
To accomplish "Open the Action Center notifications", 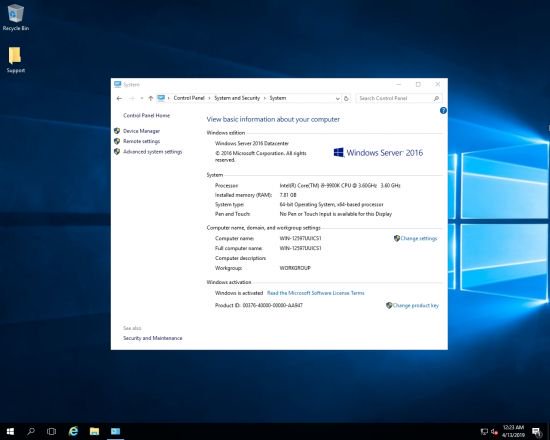I will pyautogui.click(x=537, y=432).
